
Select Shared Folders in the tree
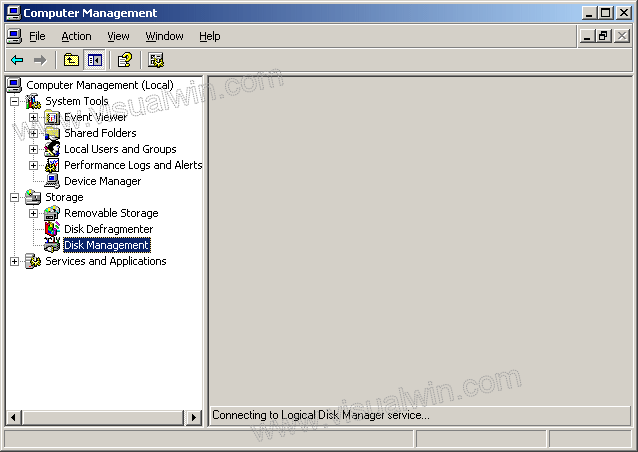pyautogui.click(x=100, y=133)
